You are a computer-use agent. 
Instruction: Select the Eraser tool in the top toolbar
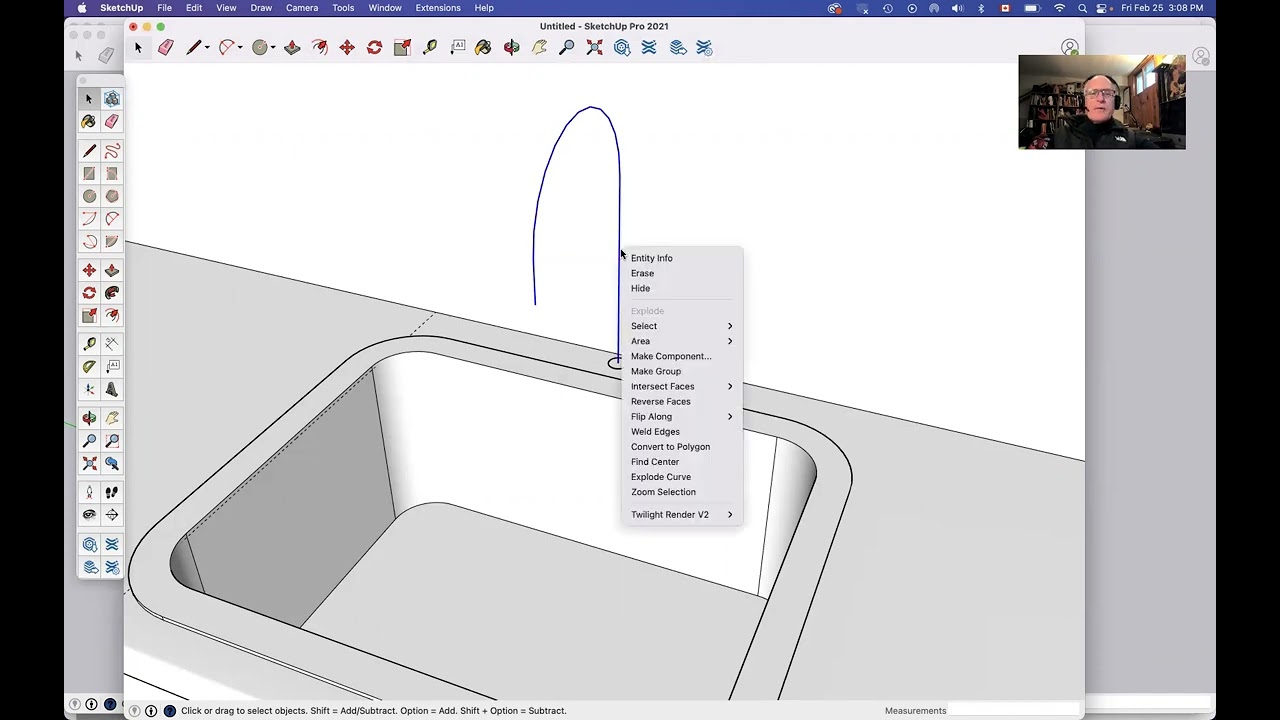(x=166, y=47)
